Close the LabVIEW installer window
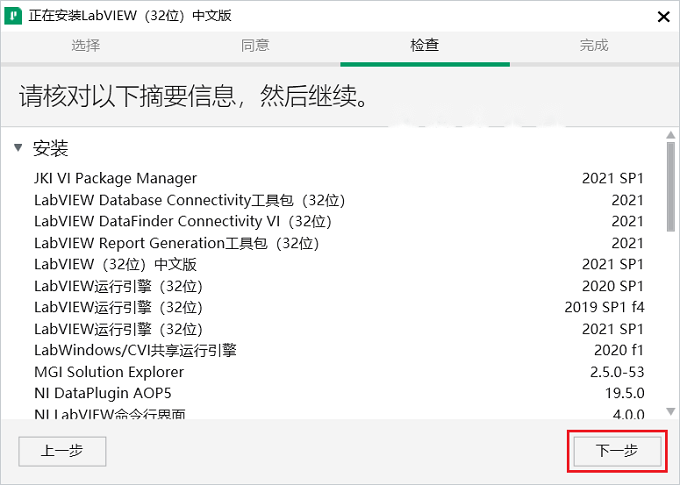Viewport: 680px width, 485px height. click(664, 17)
